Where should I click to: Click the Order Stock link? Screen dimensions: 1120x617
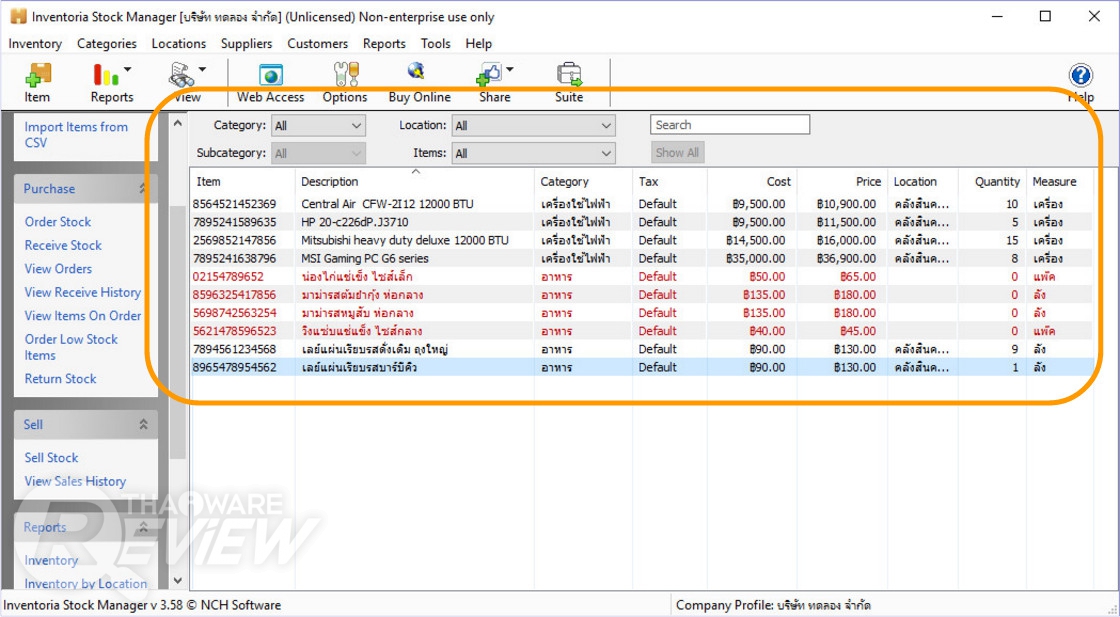[x=58, y=222]
